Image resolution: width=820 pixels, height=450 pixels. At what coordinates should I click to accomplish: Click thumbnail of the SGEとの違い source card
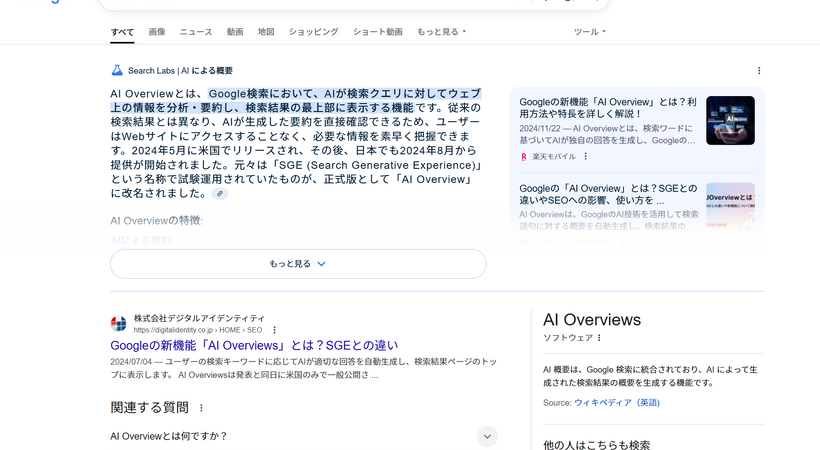pyautogui.click(x=730, y=207)
